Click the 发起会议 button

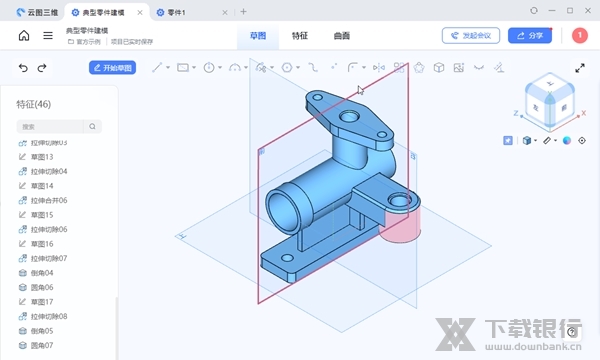(471, 36)
